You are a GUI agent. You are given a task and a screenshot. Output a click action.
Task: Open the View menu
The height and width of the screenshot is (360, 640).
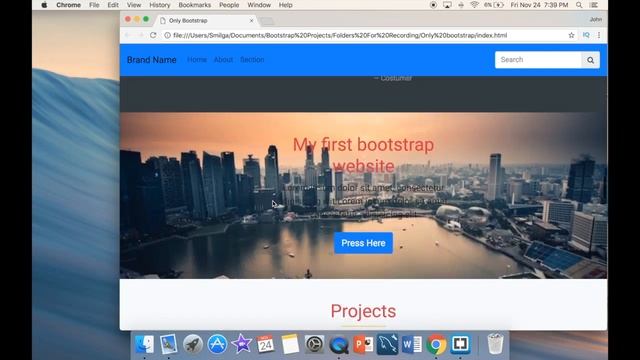[x=134, y=5]
